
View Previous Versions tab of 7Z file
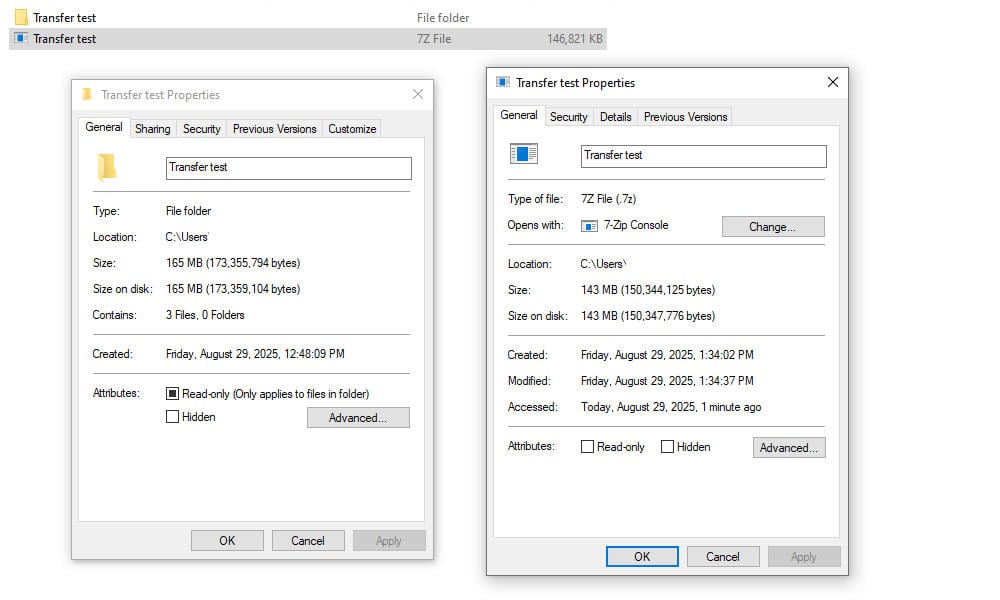point(685,117)
